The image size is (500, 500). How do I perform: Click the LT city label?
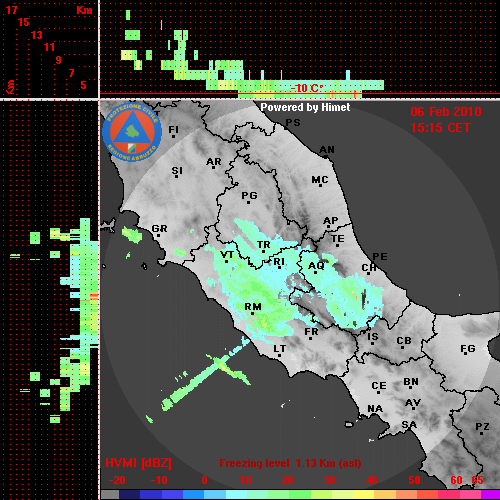pyautogui.click(x=280, y=349)
